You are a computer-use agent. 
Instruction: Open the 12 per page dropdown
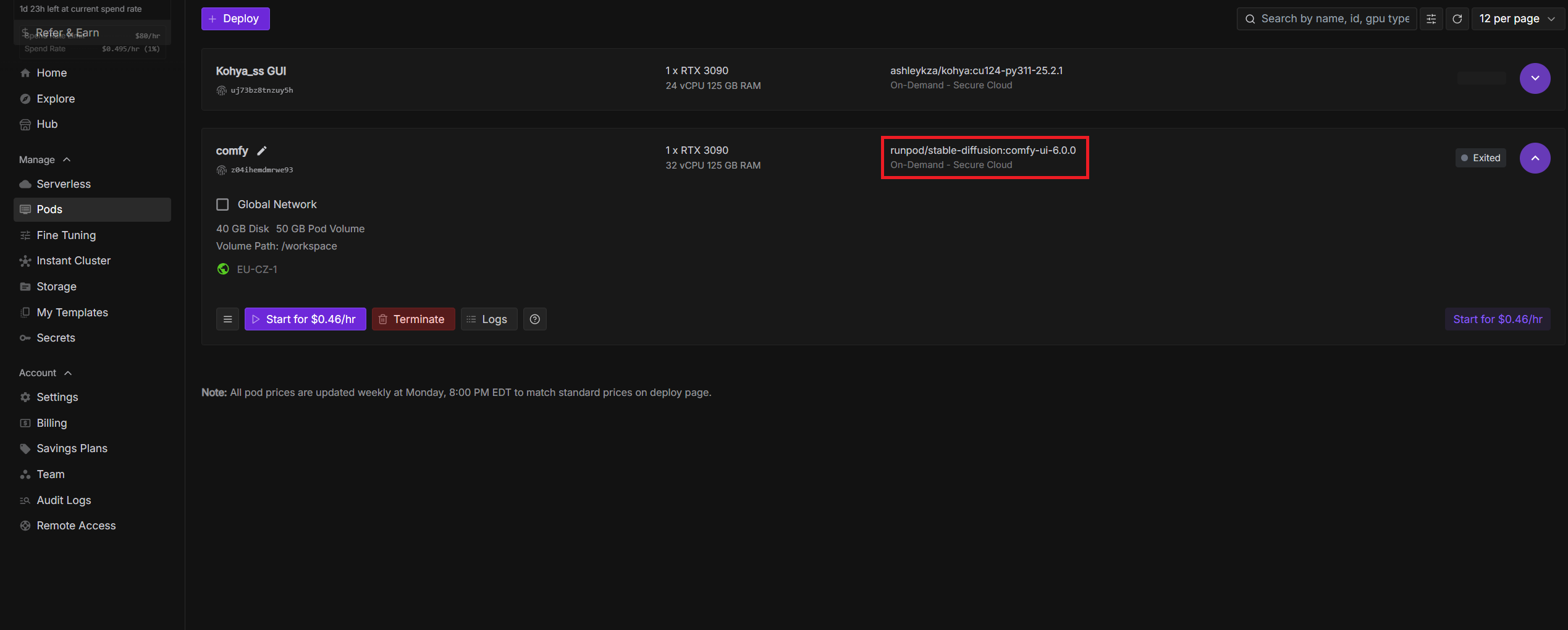tap(1517, 19)
